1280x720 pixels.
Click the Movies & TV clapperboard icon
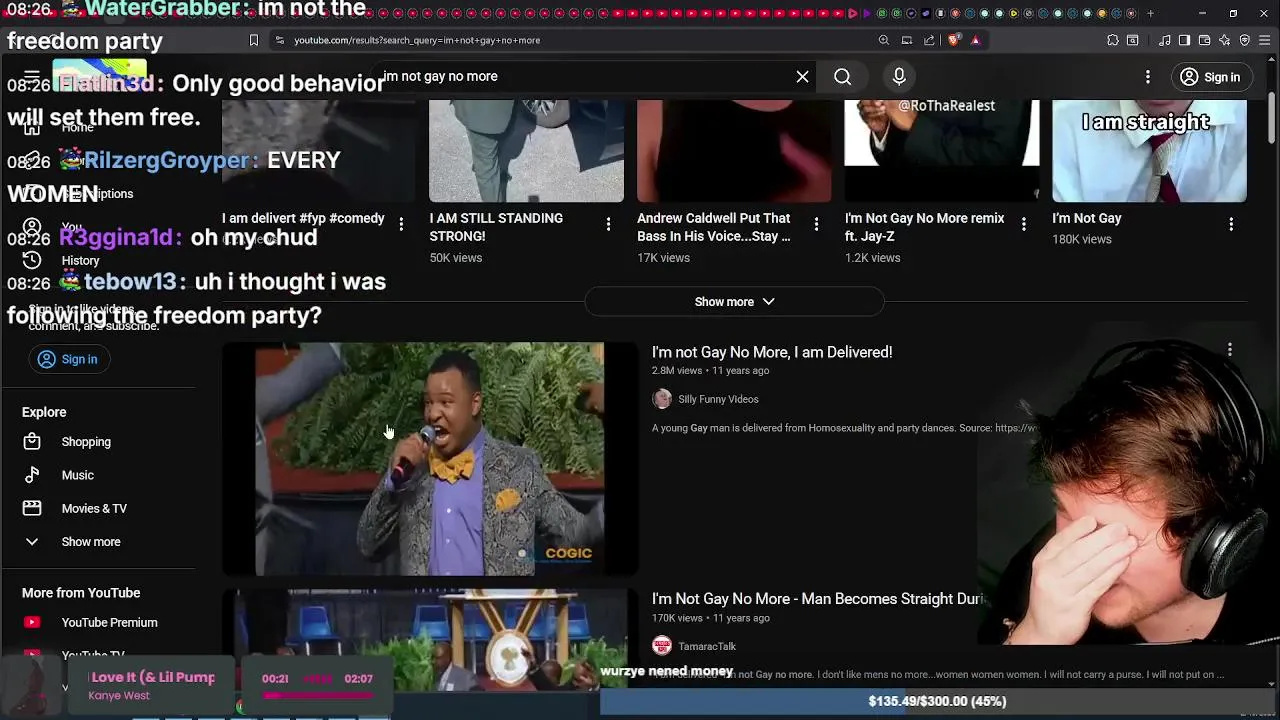pyautogui.click(x=32, y=508)
